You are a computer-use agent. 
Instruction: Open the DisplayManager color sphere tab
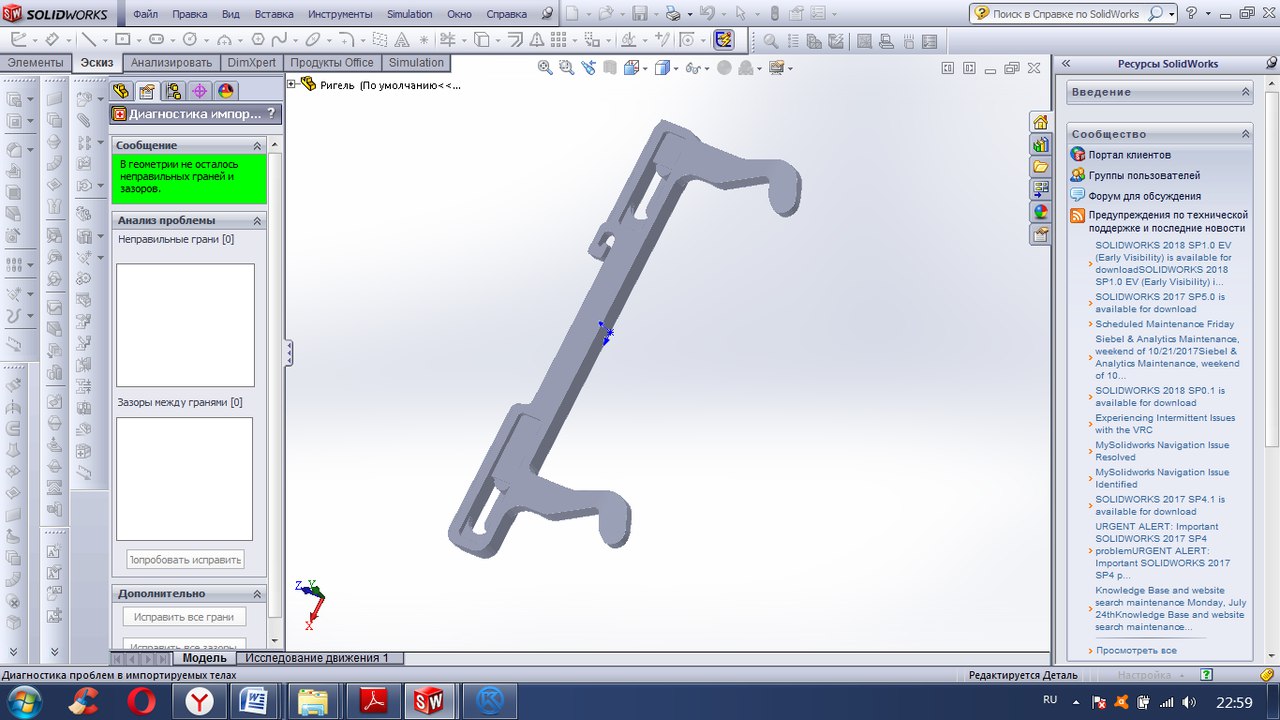(x=226, y=91)
